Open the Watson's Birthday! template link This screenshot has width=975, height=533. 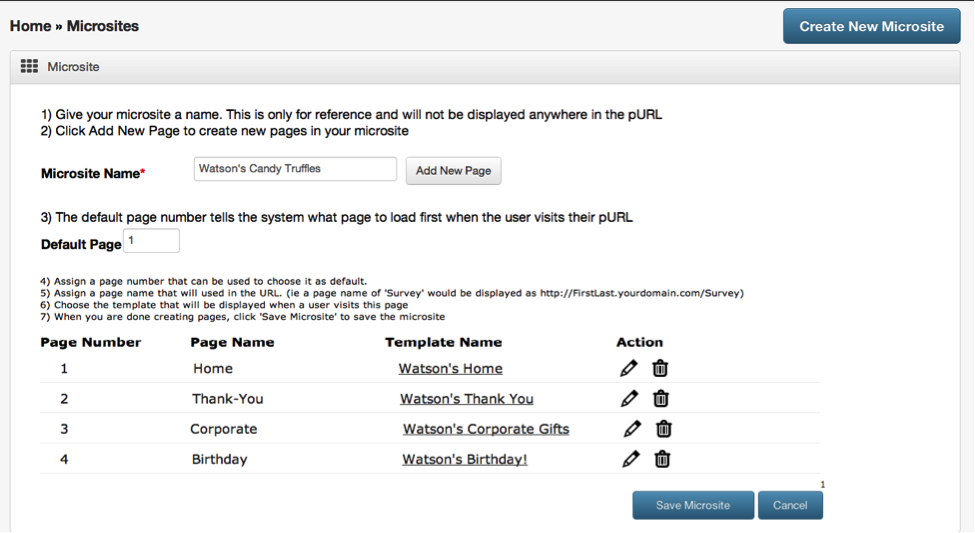[464, 460]
